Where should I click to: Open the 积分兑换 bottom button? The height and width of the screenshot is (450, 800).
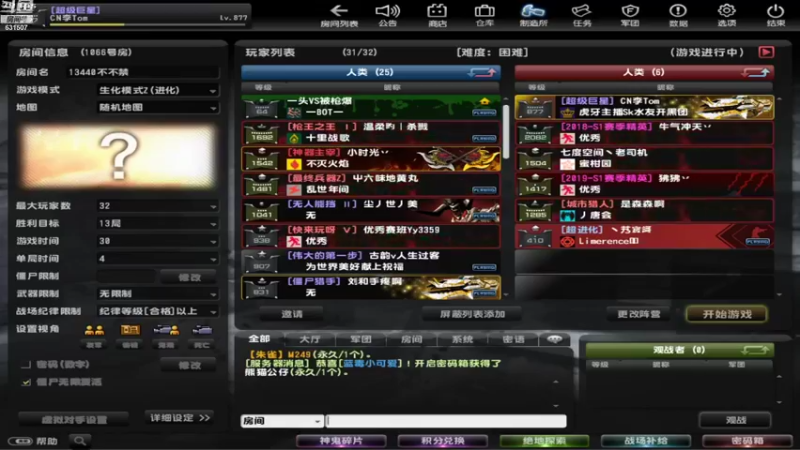pyautogui.click(x=443, y=441)
